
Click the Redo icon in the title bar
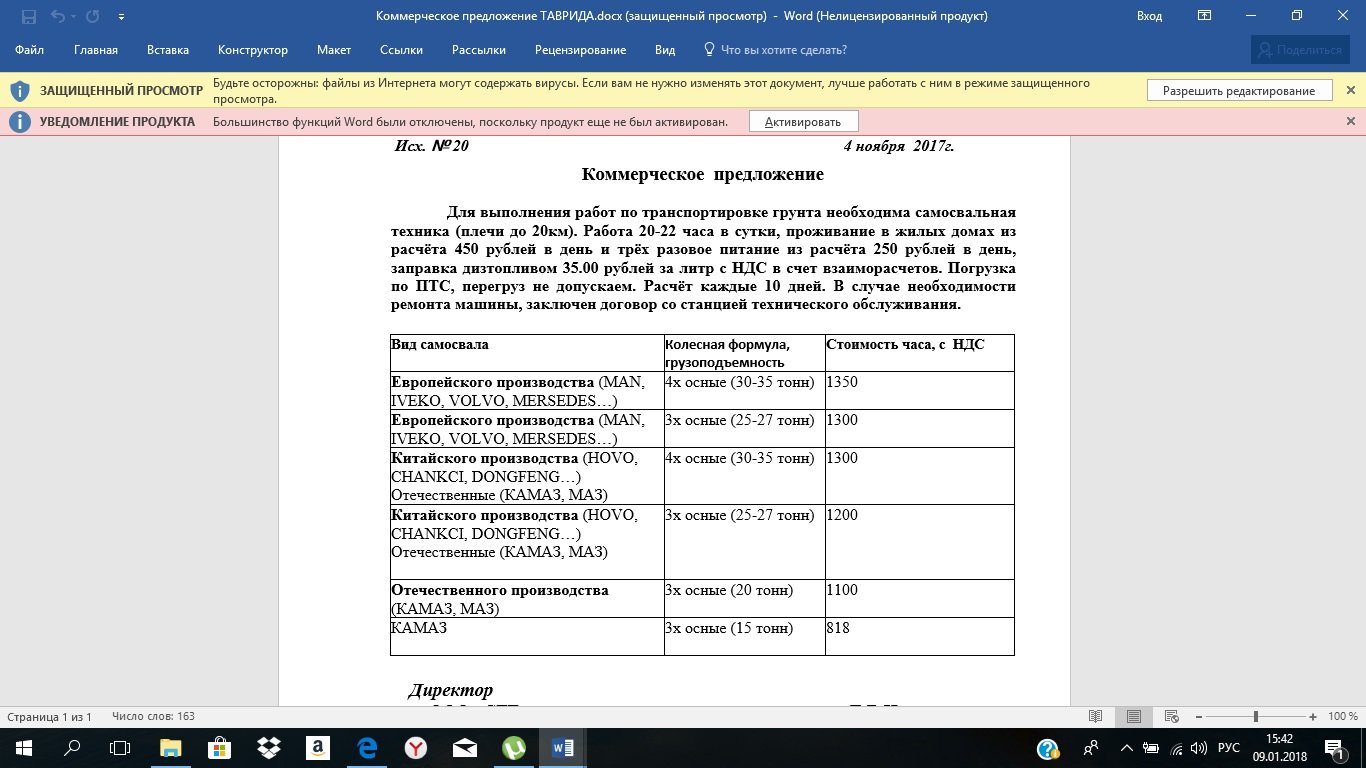(93, 16)
